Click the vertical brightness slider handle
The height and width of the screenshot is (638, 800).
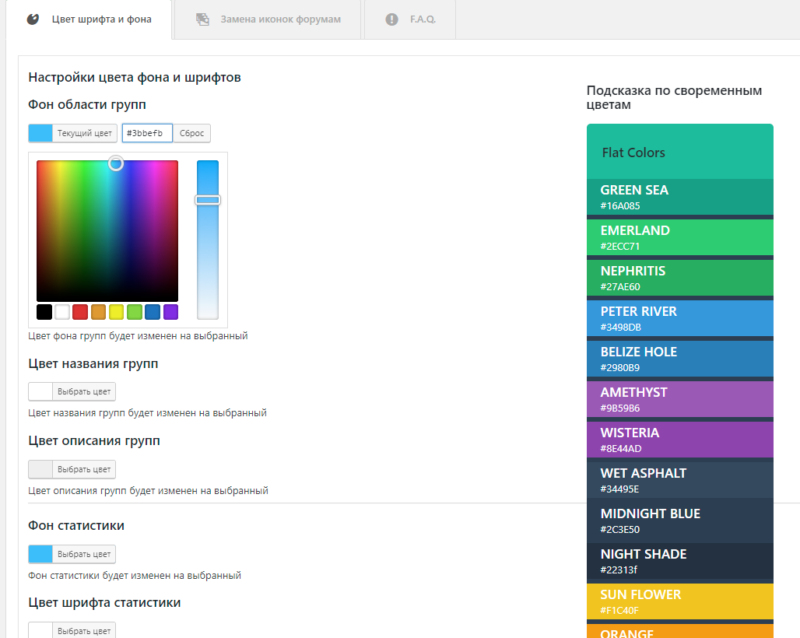click(x=207, y=200)
